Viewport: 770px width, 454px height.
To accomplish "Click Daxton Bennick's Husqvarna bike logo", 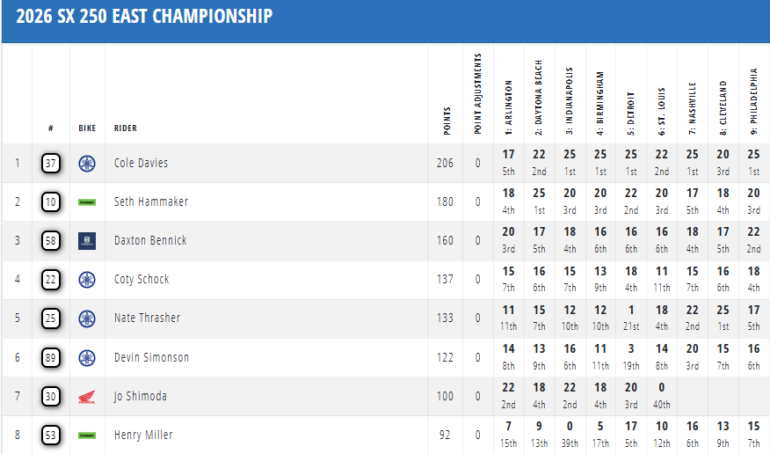I will 87,241.
